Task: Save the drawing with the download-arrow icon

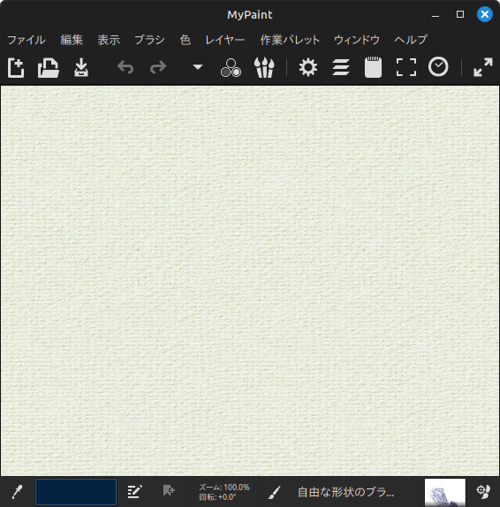Action: point(81,68)
